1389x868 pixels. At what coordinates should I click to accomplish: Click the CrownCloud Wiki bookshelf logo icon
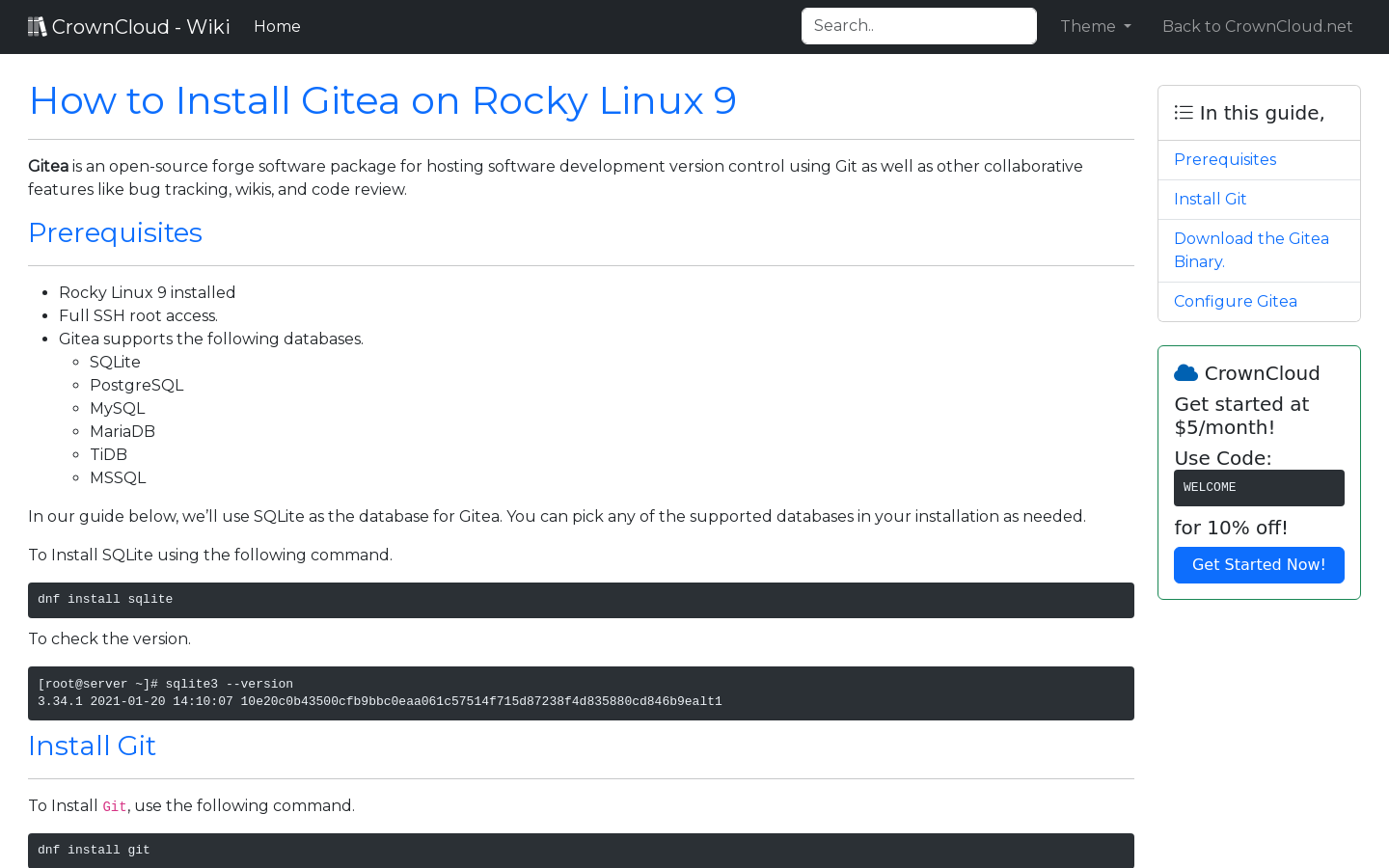pos(38,25)
